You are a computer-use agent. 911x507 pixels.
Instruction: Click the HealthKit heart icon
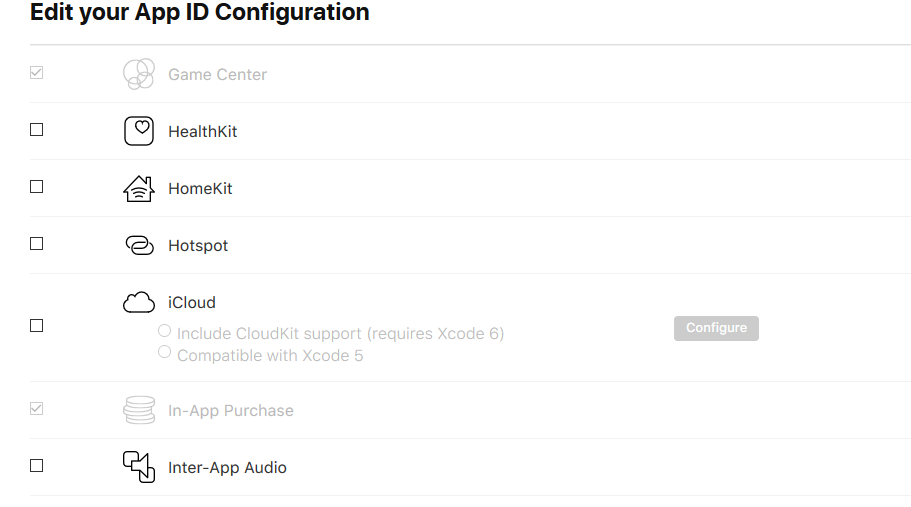click(x=139, y=131)
